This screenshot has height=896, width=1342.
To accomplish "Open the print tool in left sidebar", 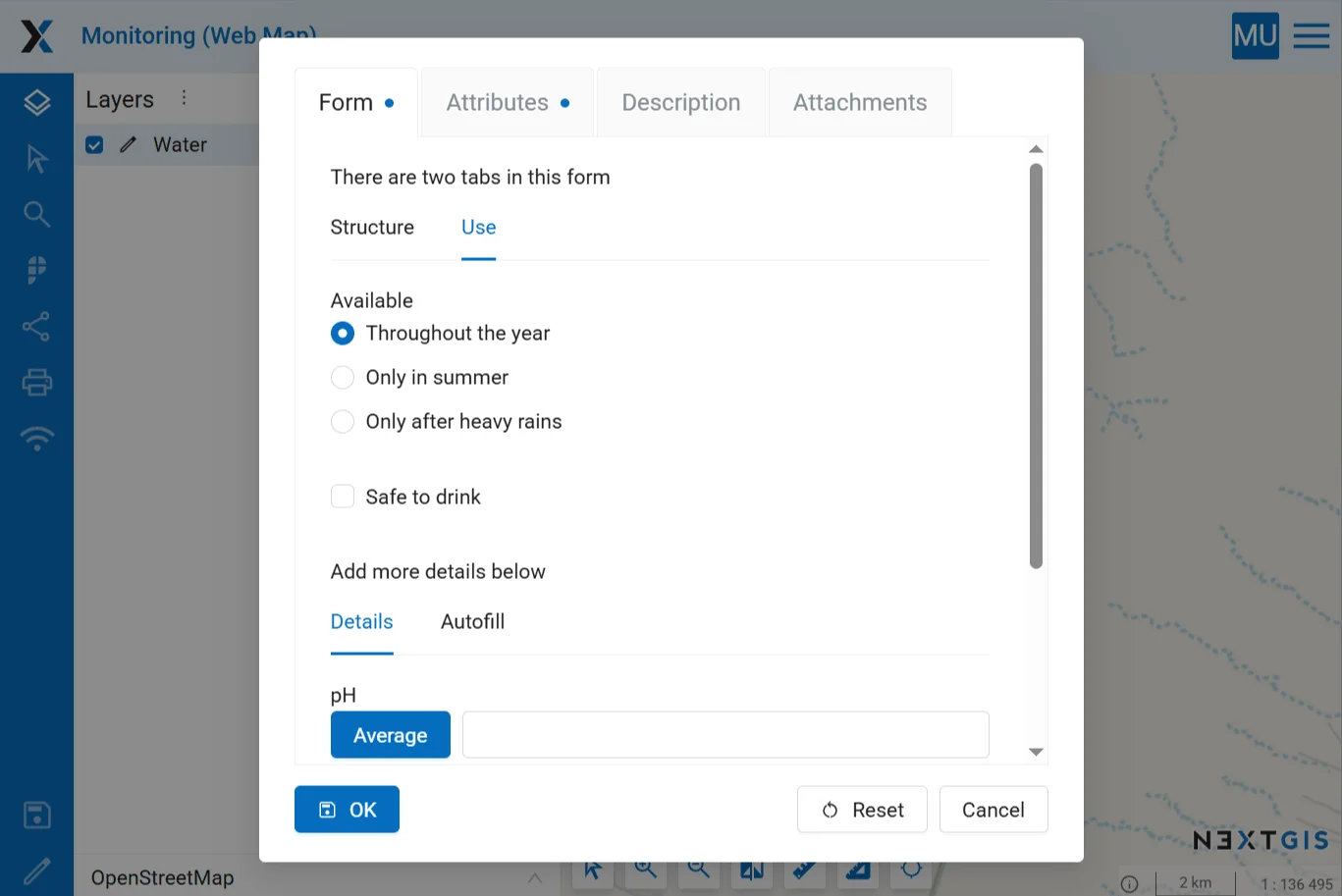I will [36, 382].
